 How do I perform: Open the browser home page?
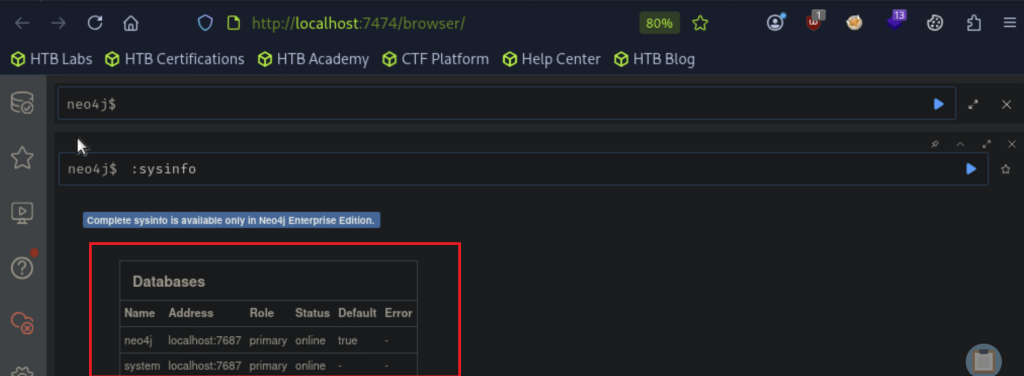click(131, 24)
